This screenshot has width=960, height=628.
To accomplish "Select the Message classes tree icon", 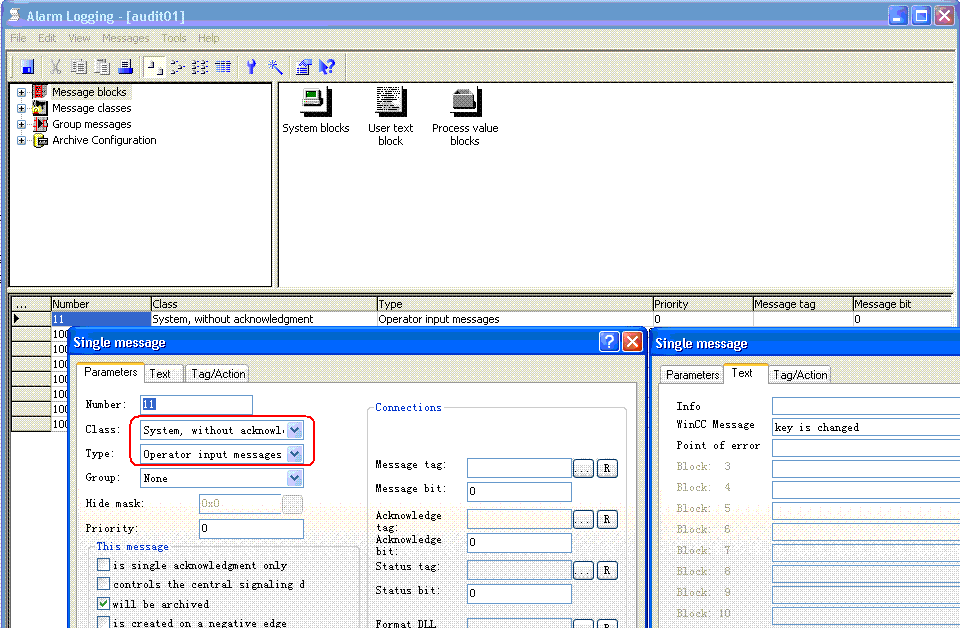I will click(40, 108).
